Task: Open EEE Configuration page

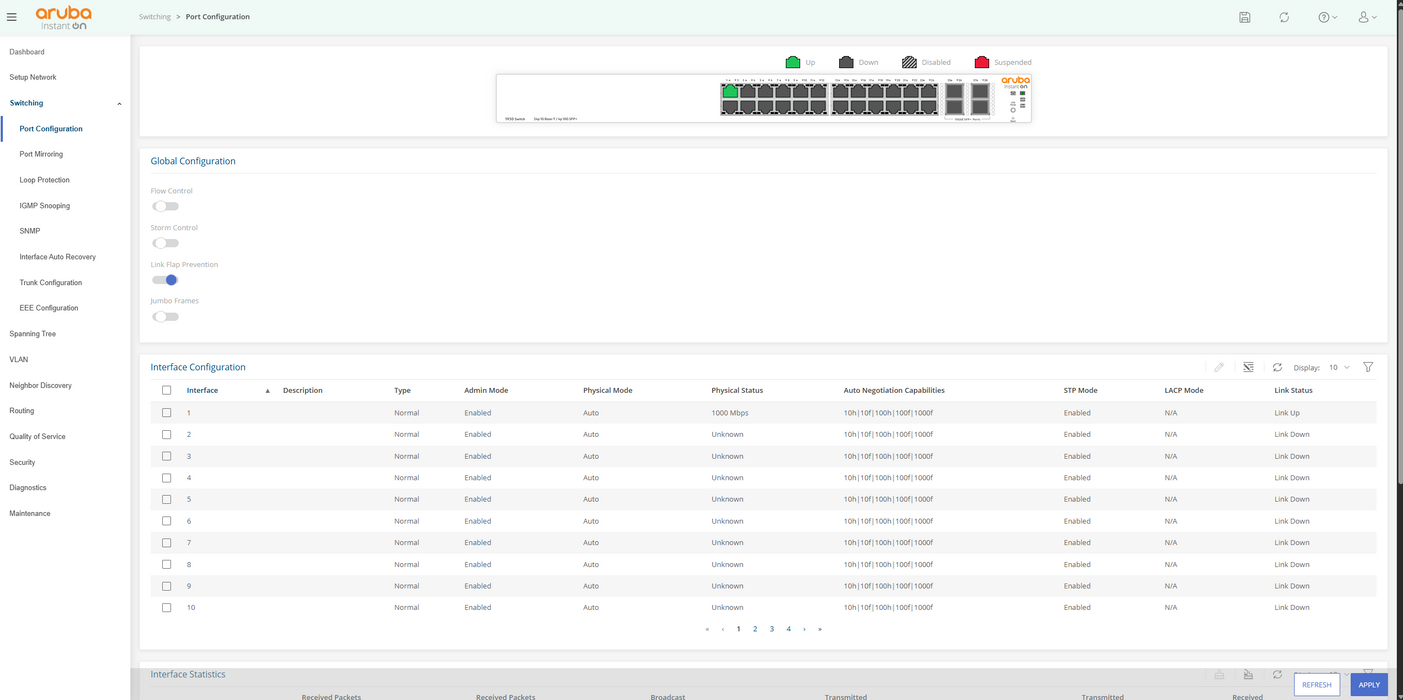Action: click(x=49, y=308)
